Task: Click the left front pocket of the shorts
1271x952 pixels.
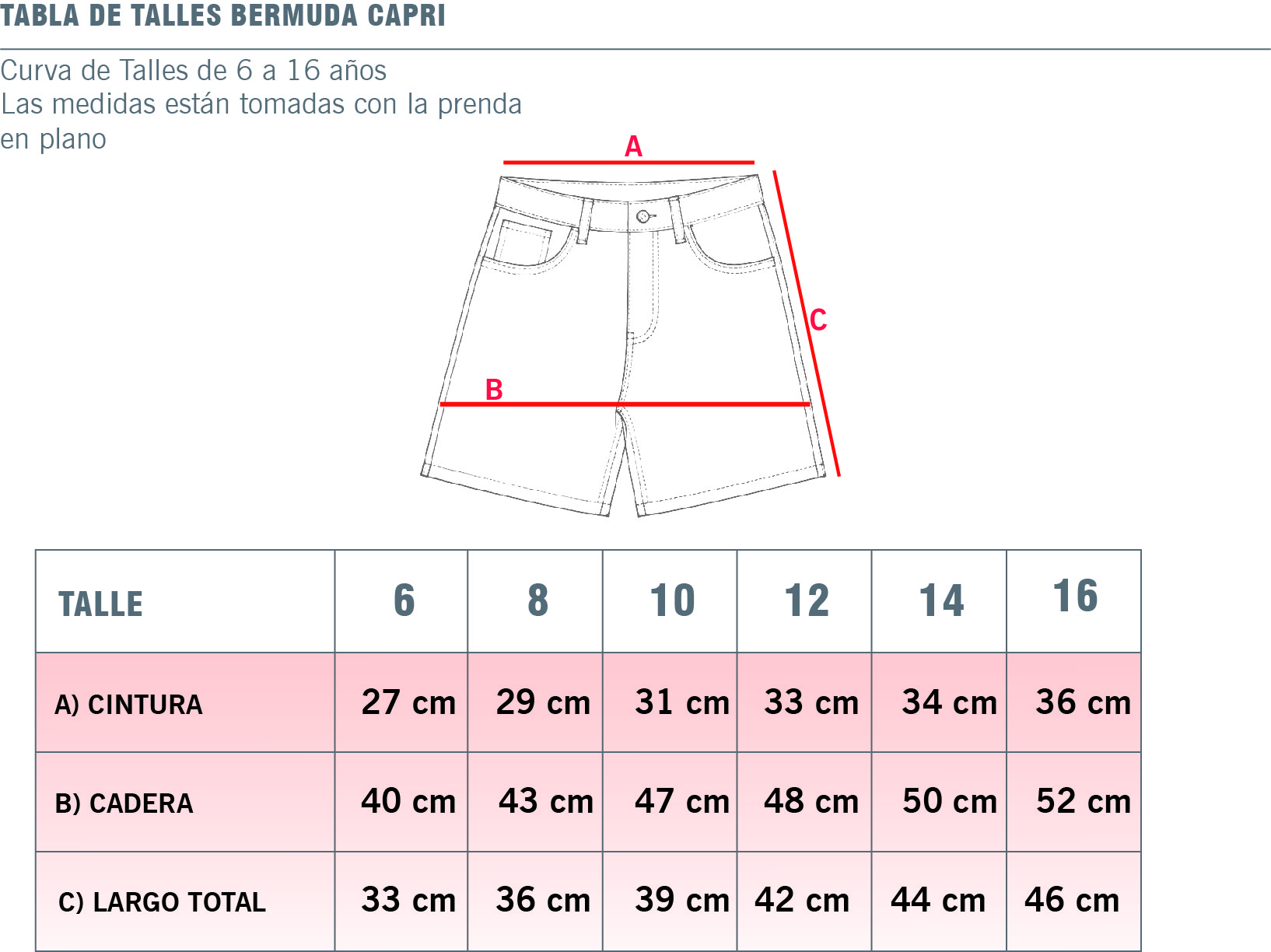Action: point(528,245)
